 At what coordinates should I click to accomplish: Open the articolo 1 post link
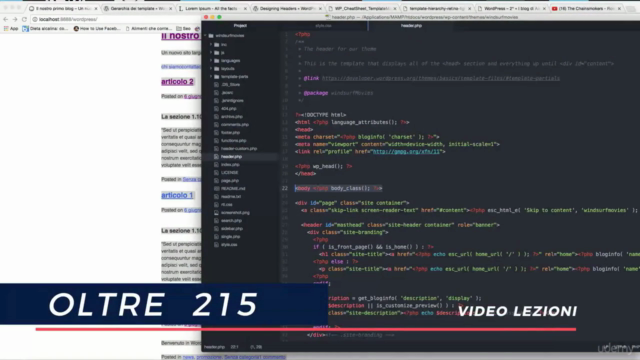(x=177, y=196)
